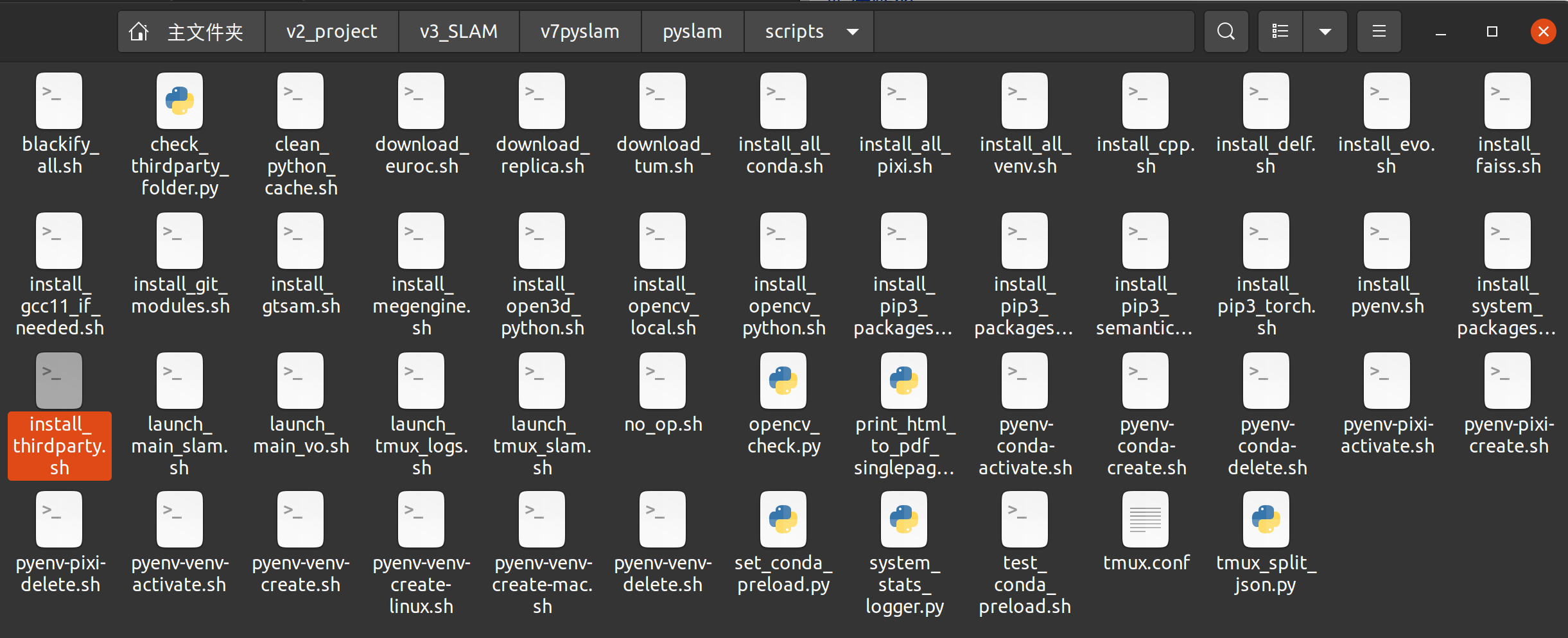1568x638 pixels.
Task: Click the install_all_conda.sh file name
Action: (x=784, y=155)
